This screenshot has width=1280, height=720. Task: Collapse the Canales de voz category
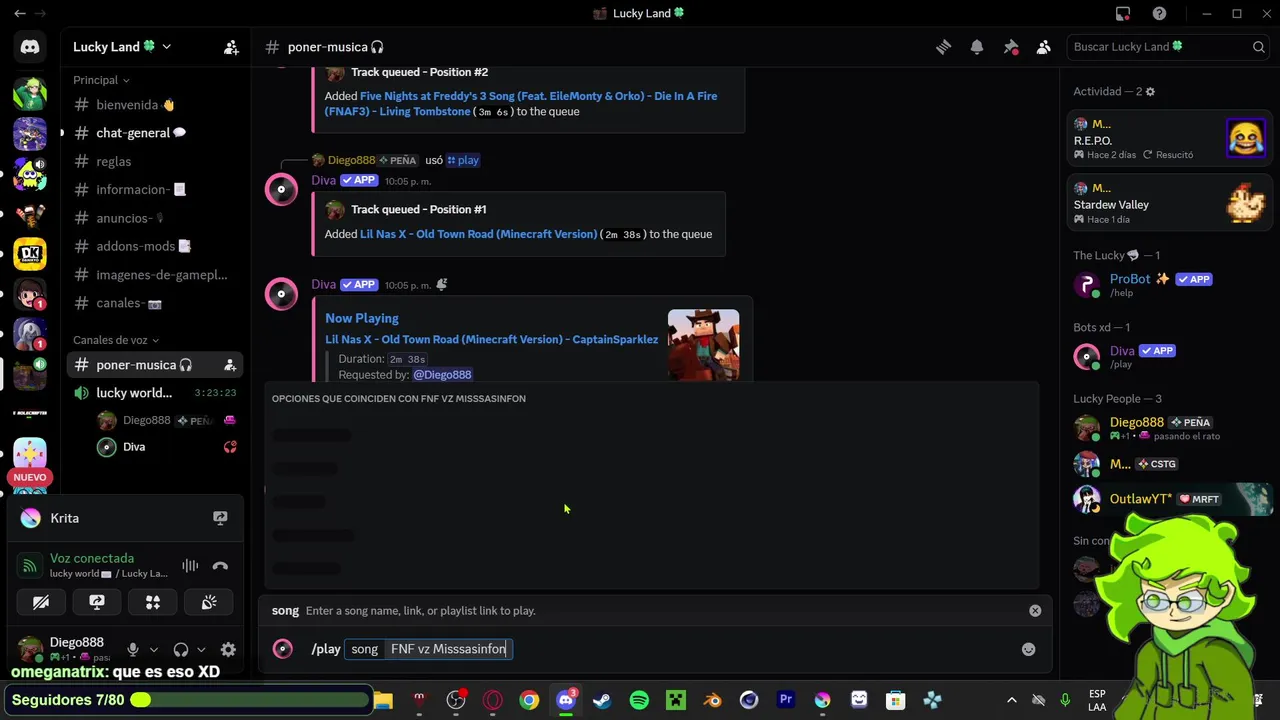tap(115, 340)
